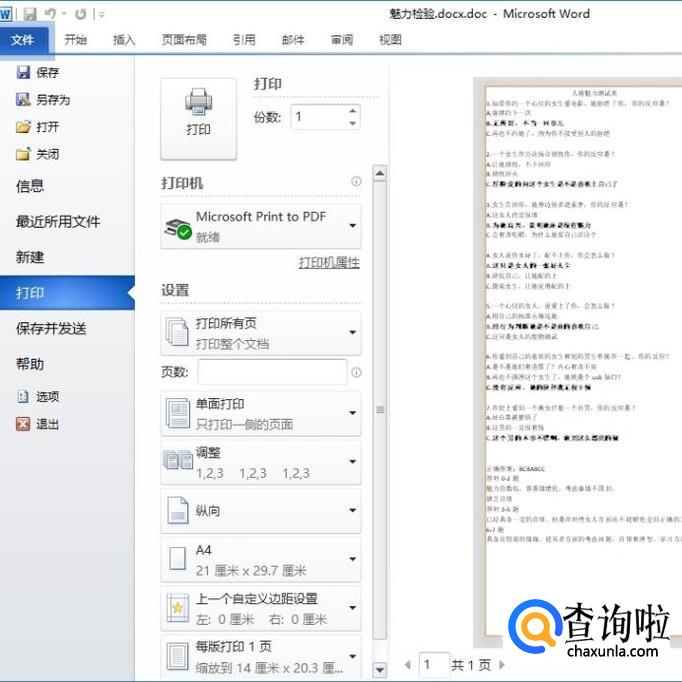Screen dimensions: 682x682
Task: Click the settings scrollbar down arrow
Action: (380, 670)
